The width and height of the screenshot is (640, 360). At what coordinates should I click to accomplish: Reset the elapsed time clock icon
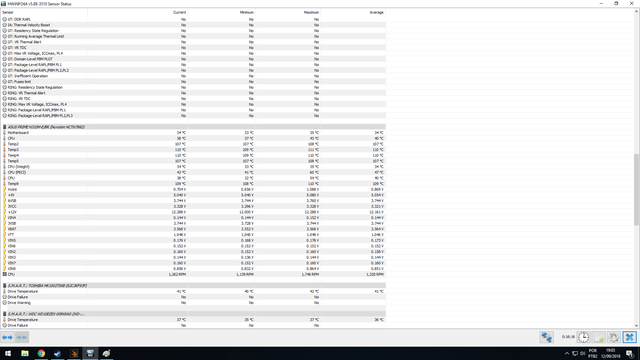tap(584, 337)
